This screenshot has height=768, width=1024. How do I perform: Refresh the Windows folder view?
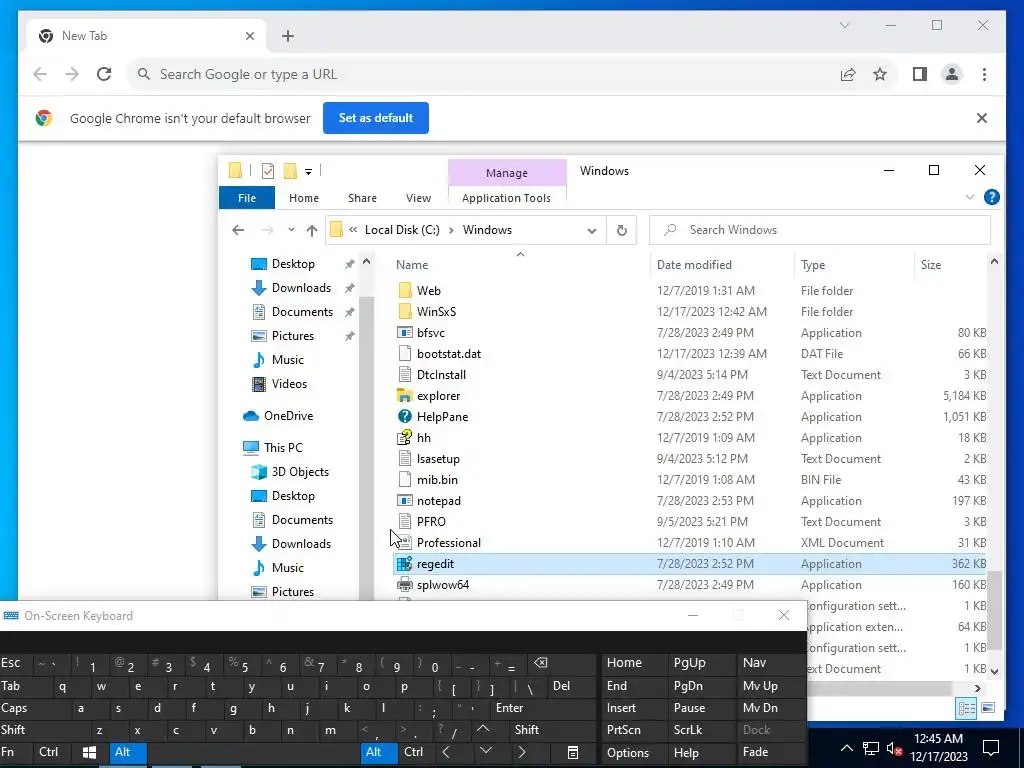[x=622, y=231]
